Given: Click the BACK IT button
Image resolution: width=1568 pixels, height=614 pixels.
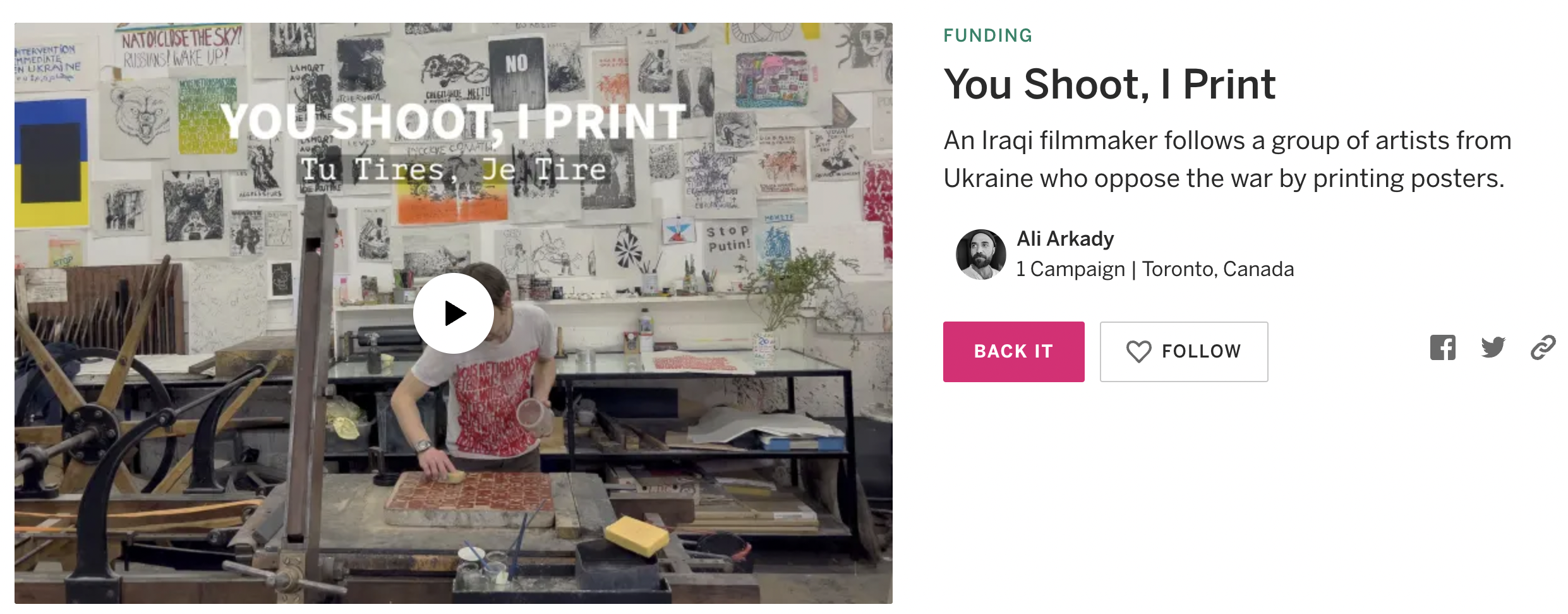Looking at the screenshot, I should click(1013, 352).
